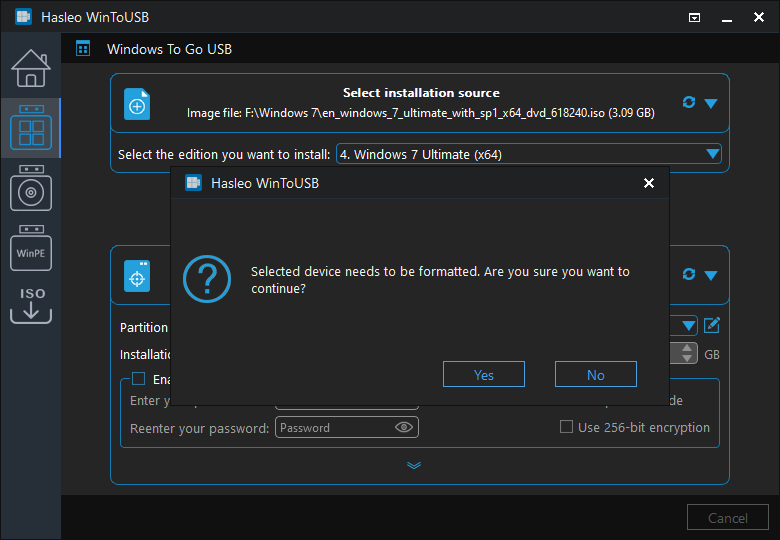Click No to decline formatting
The image size is (780, 540).
(595, 374)
